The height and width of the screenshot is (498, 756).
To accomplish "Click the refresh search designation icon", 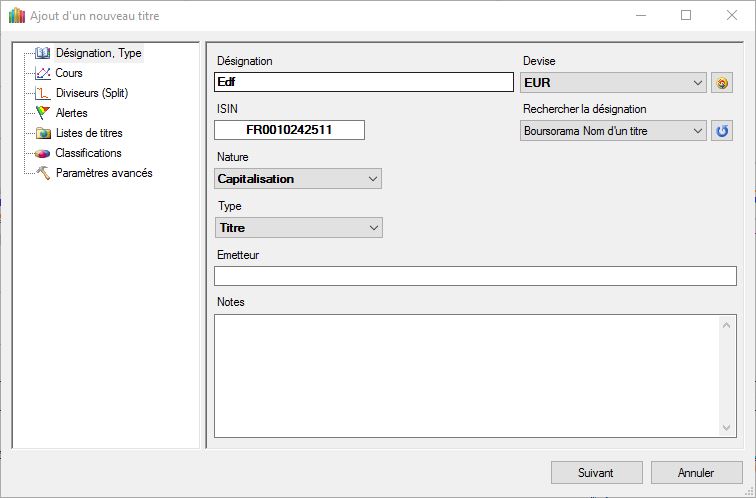I will point(721,131).
